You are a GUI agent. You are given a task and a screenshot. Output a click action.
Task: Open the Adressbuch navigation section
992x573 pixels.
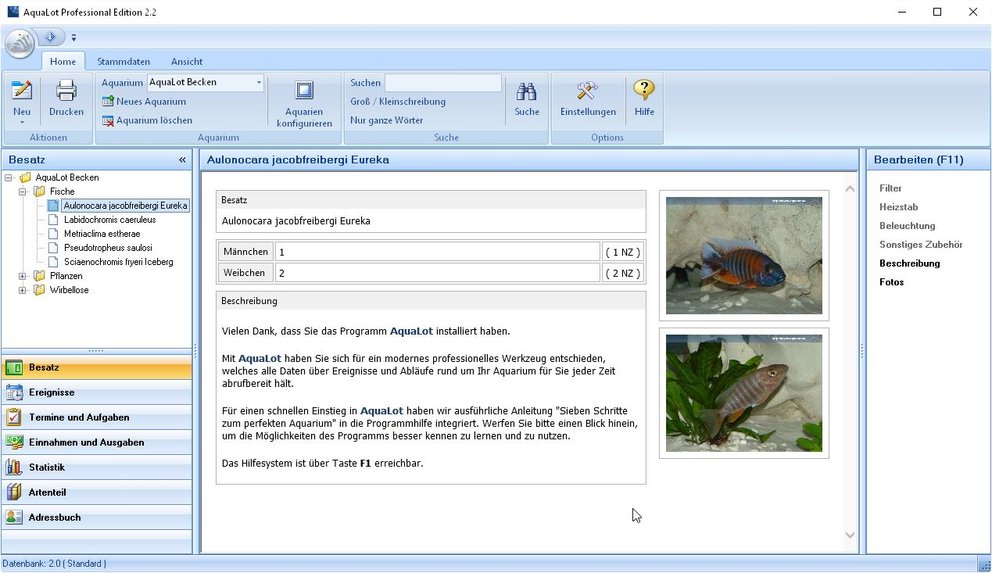coord(97,517)
